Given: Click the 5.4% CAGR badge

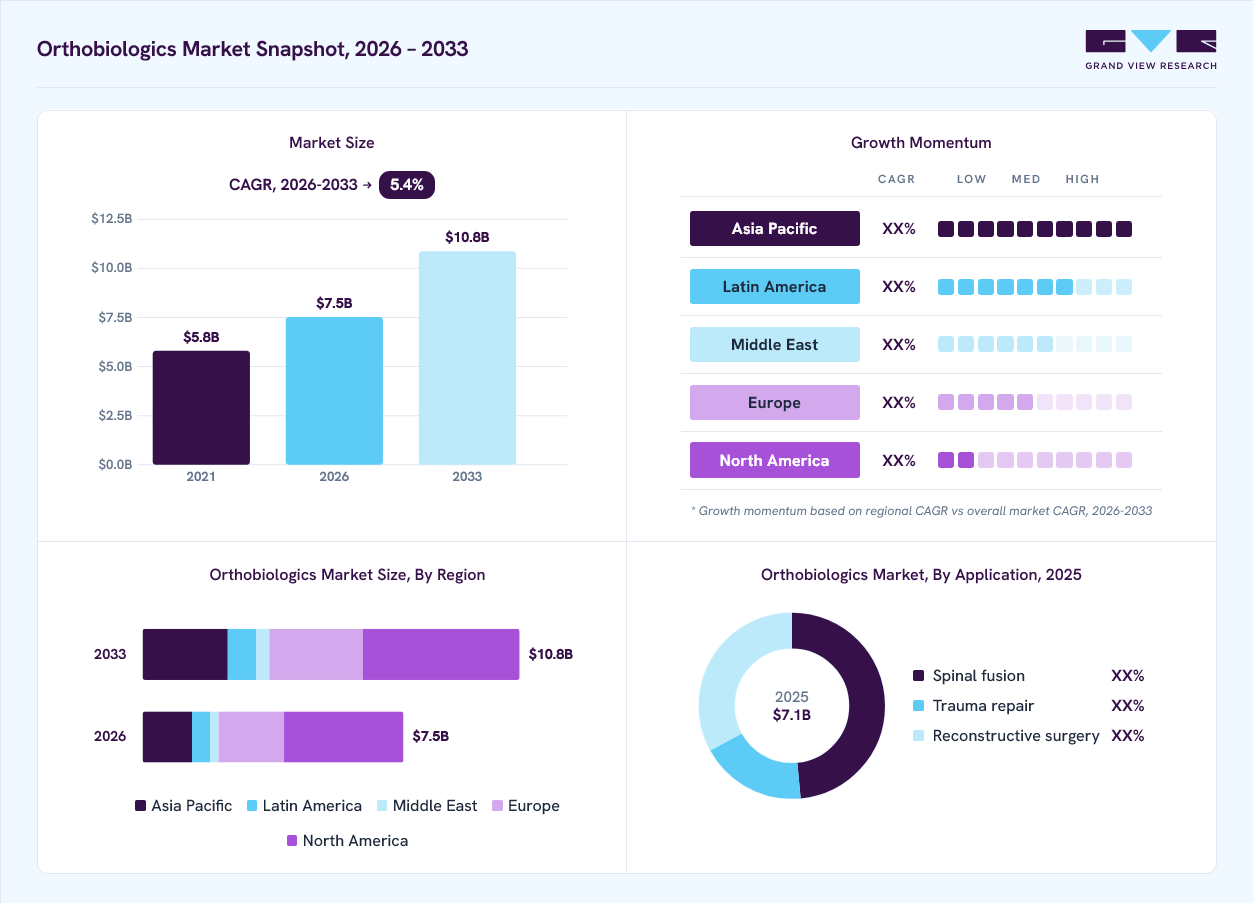Looking at the screenshot, I should 407,185.
